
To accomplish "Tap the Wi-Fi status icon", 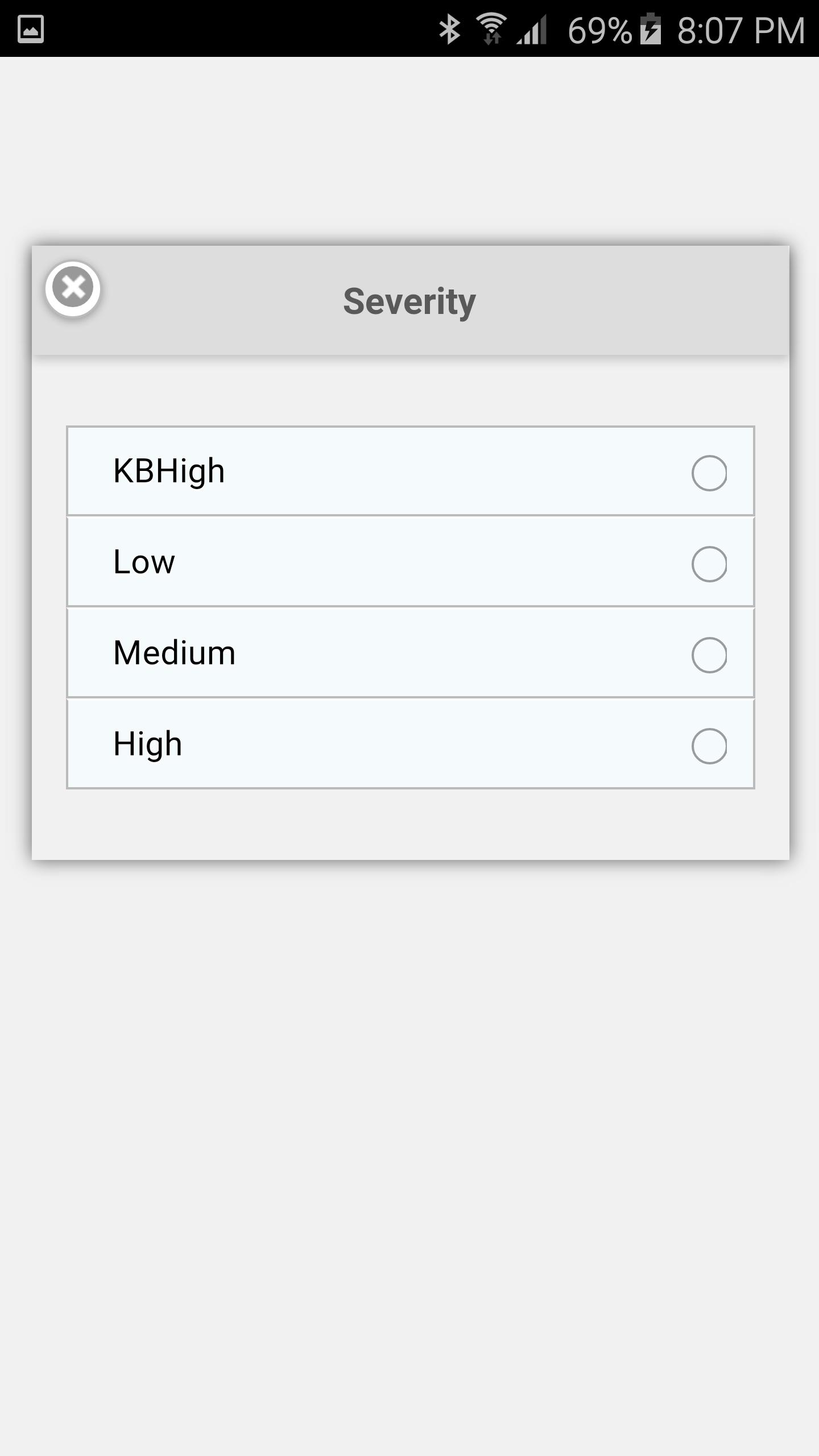I will pyautogui.click(x=491, y=29).
